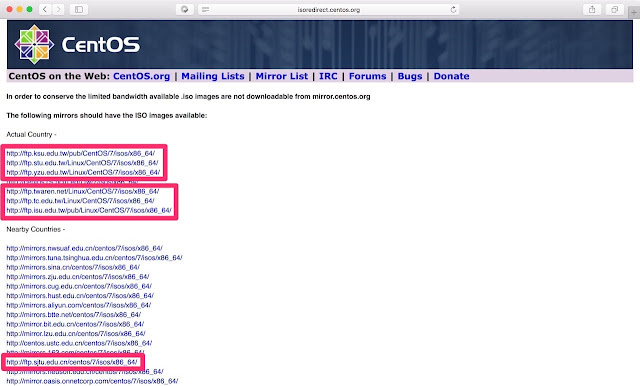
Task: Open the Donate link
Action: (451, 76)
